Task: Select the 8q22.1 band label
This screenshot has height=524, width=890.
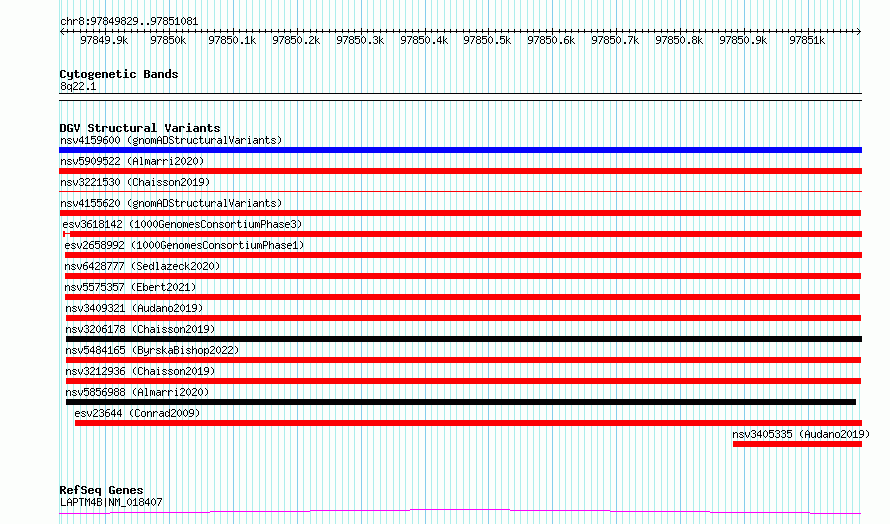Action: 78,87
